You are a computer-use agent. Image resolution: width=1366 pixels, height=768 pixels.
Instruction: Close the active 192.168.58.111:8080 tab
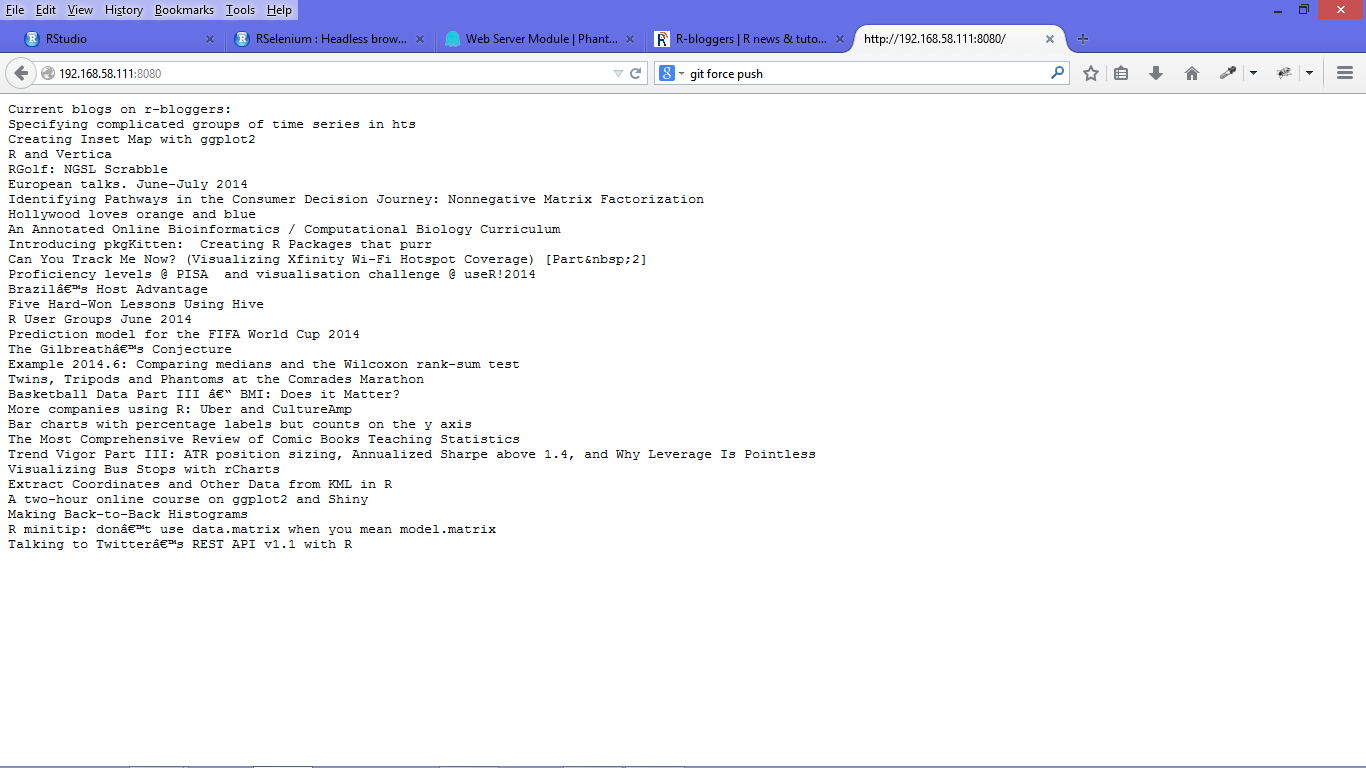pyautogui.click(x=1050, y=39)
